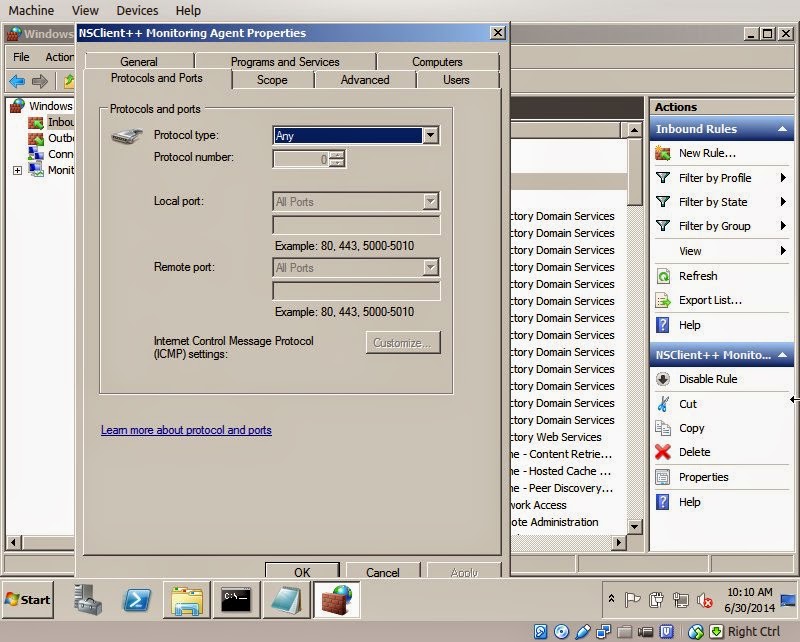Switch to the Users tab
Screen dimensions: 800x642
(456, 80)
